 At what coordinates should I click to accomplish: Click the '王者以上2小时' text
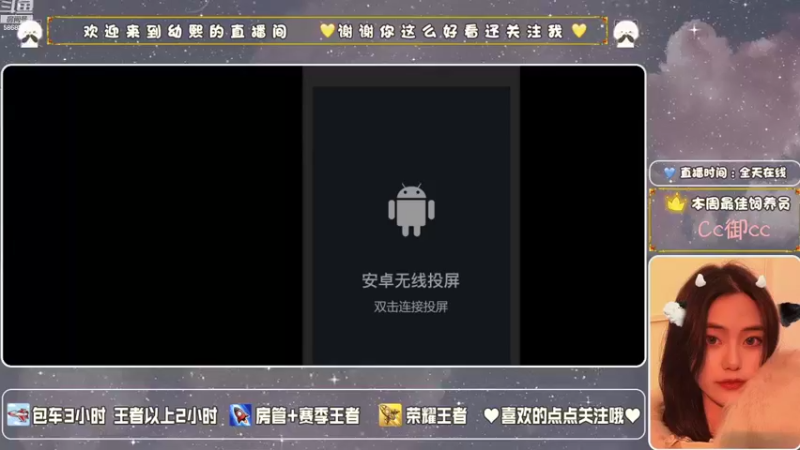coord(166,416)
